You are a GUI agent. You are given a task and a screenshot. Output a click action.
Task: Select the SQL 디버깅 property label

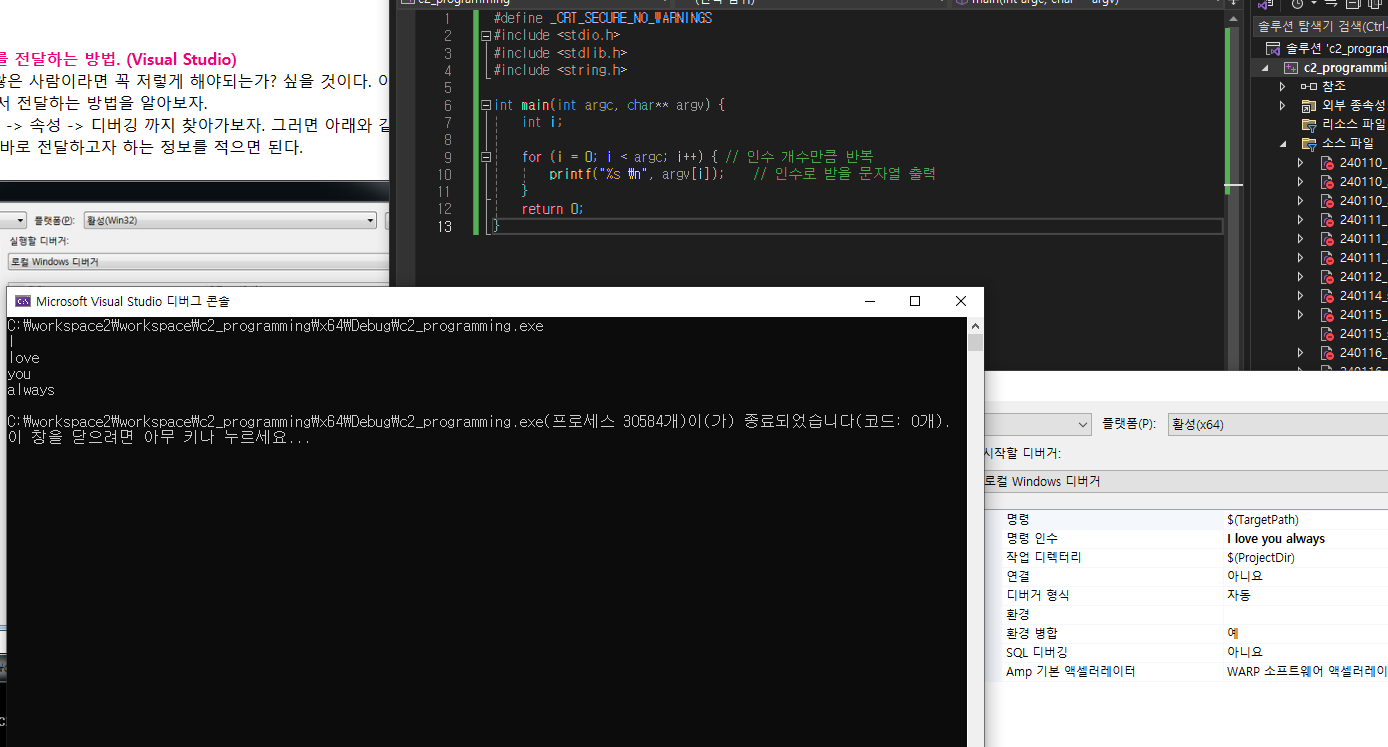coord(1036,652)
